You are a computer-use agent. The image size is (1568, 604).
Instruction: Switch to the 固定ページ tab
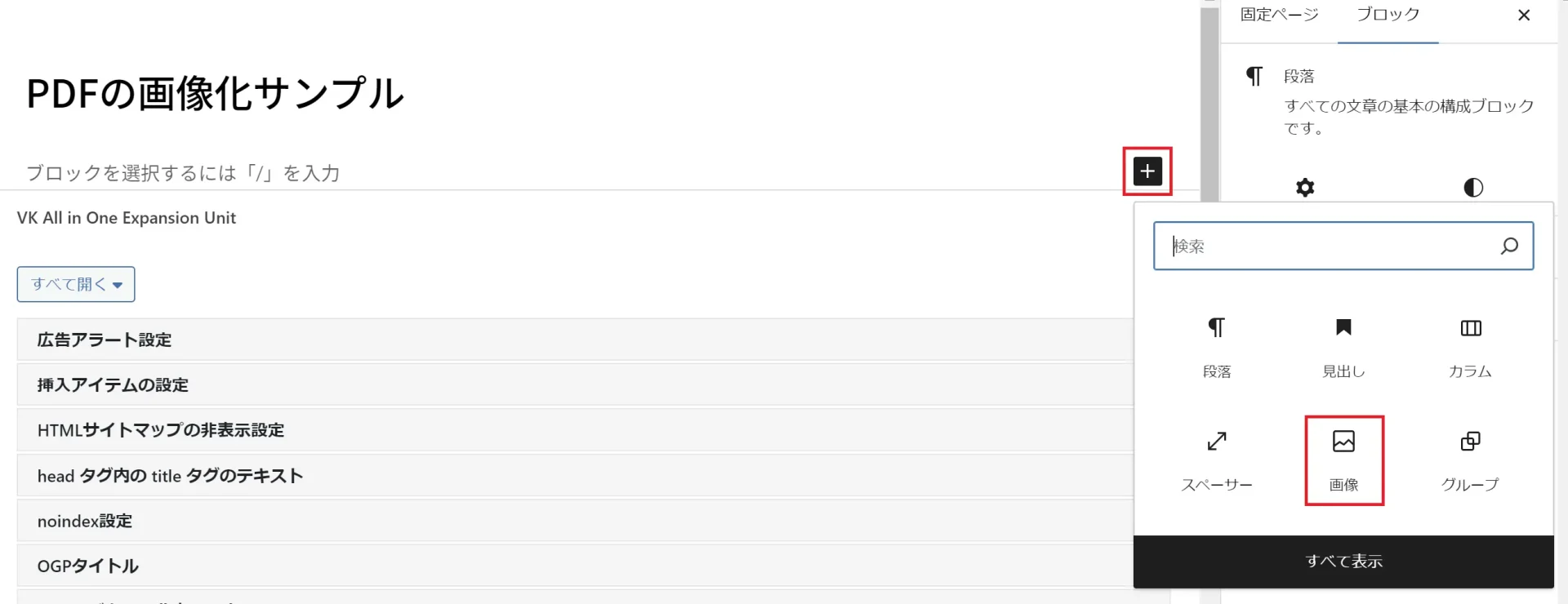click(1279, 15)
